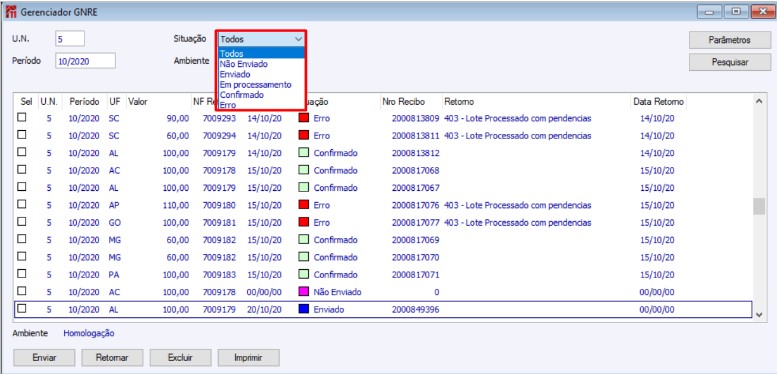Click Retorno message on recibo 2000817077 row
The height and width of the screenshot is (374, 777).
[518, 222]
